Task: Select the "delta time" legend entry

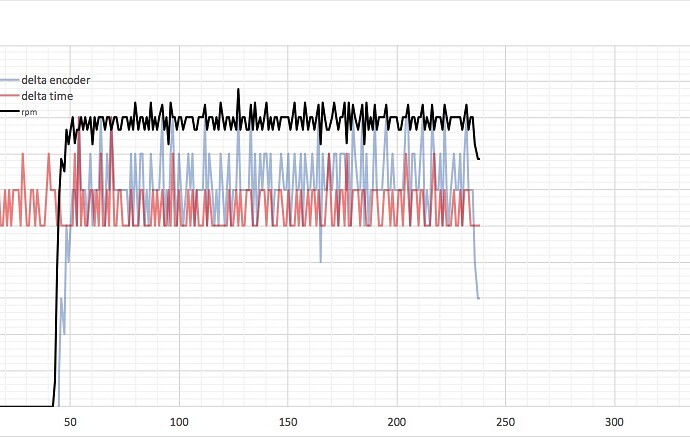Action: 47,96
